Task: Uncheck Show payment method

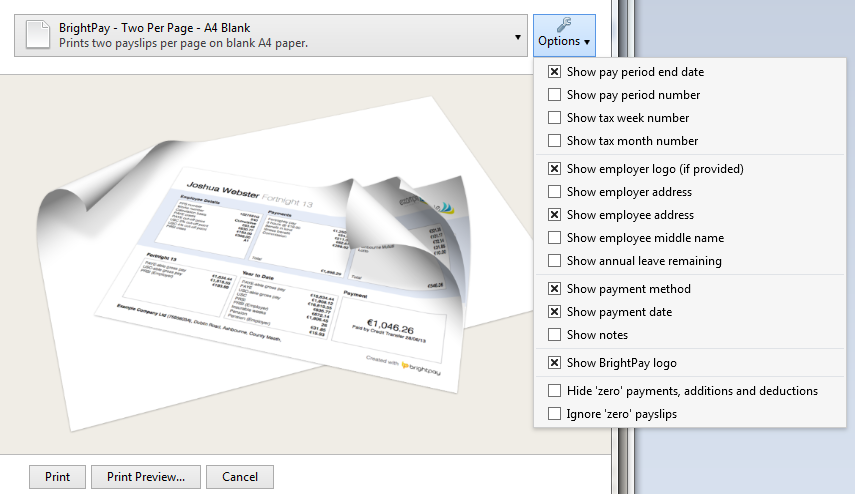Action: click(x=554, y=289)
